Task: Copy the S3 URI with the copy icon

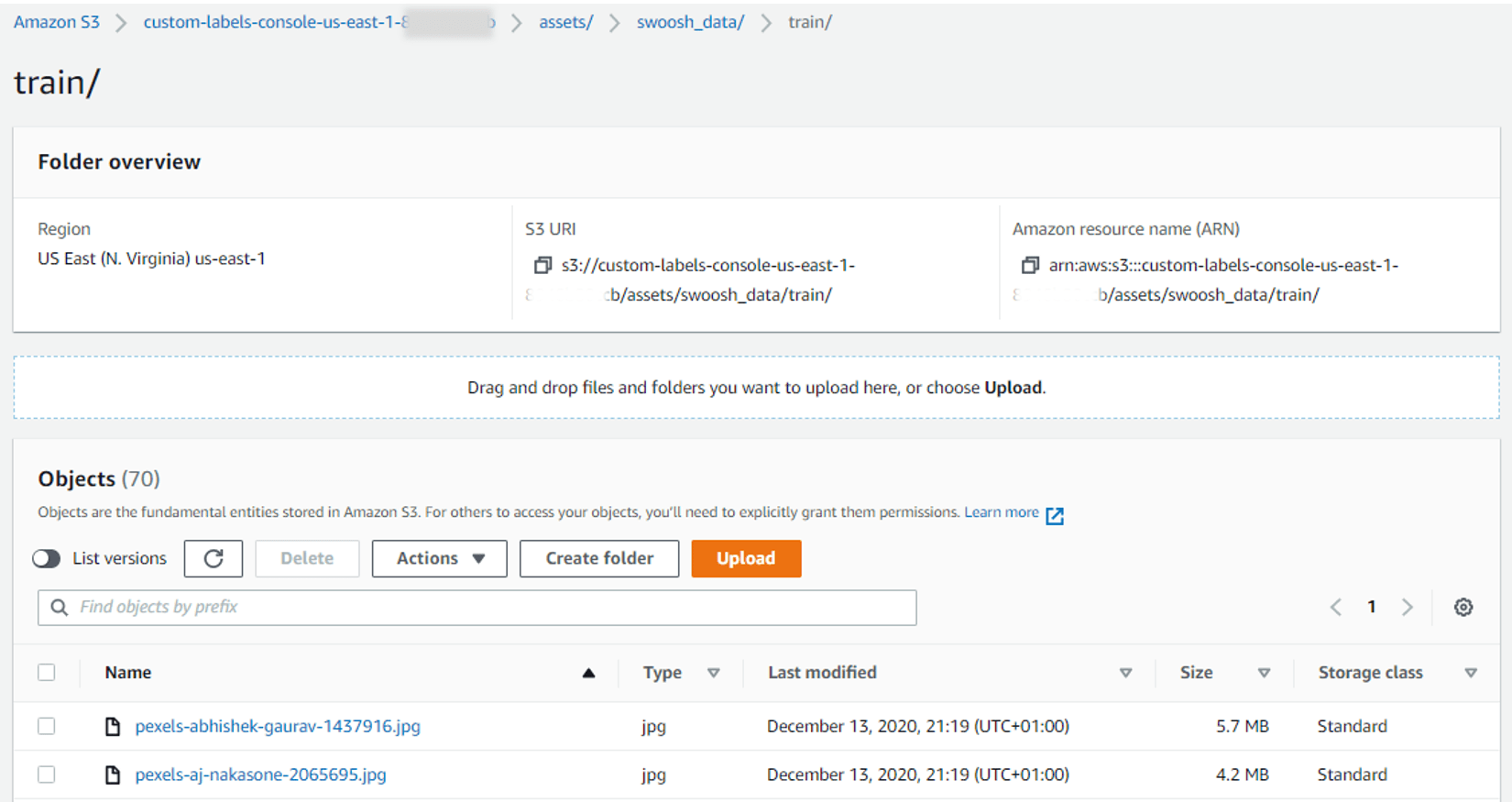Action: [x=542, y=265]
